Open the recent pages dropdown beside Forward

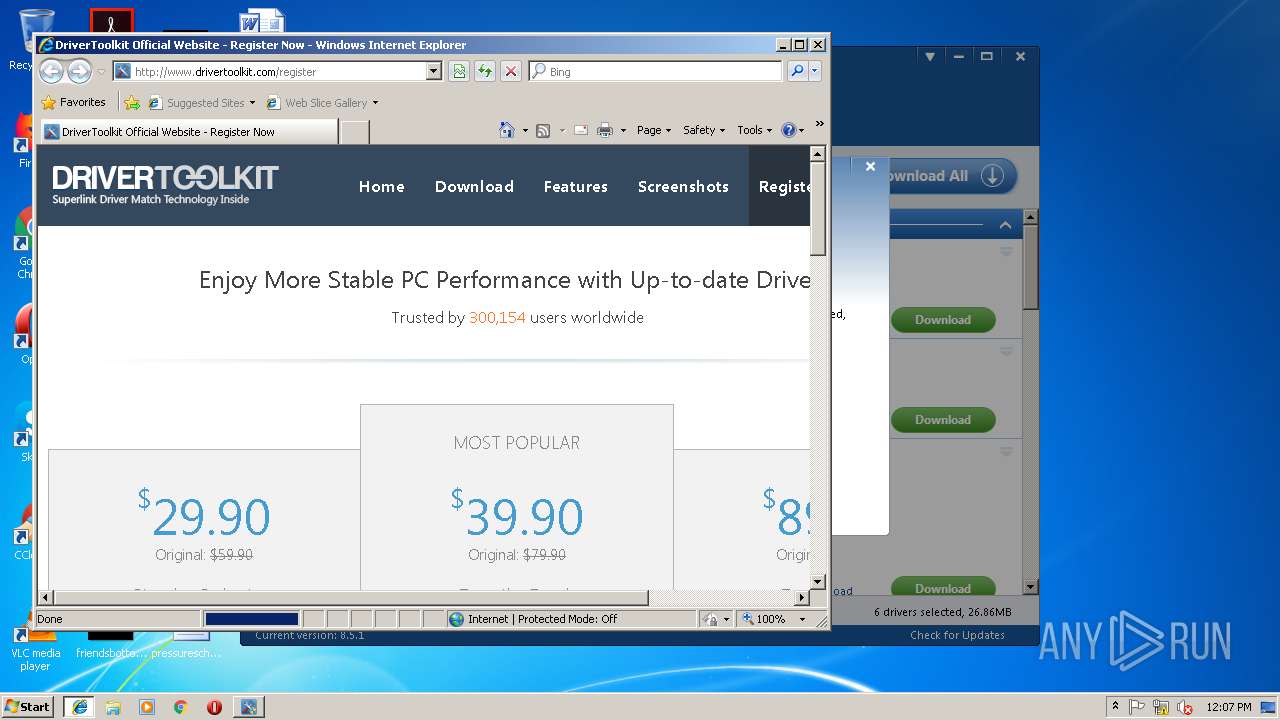click(101, 72)
